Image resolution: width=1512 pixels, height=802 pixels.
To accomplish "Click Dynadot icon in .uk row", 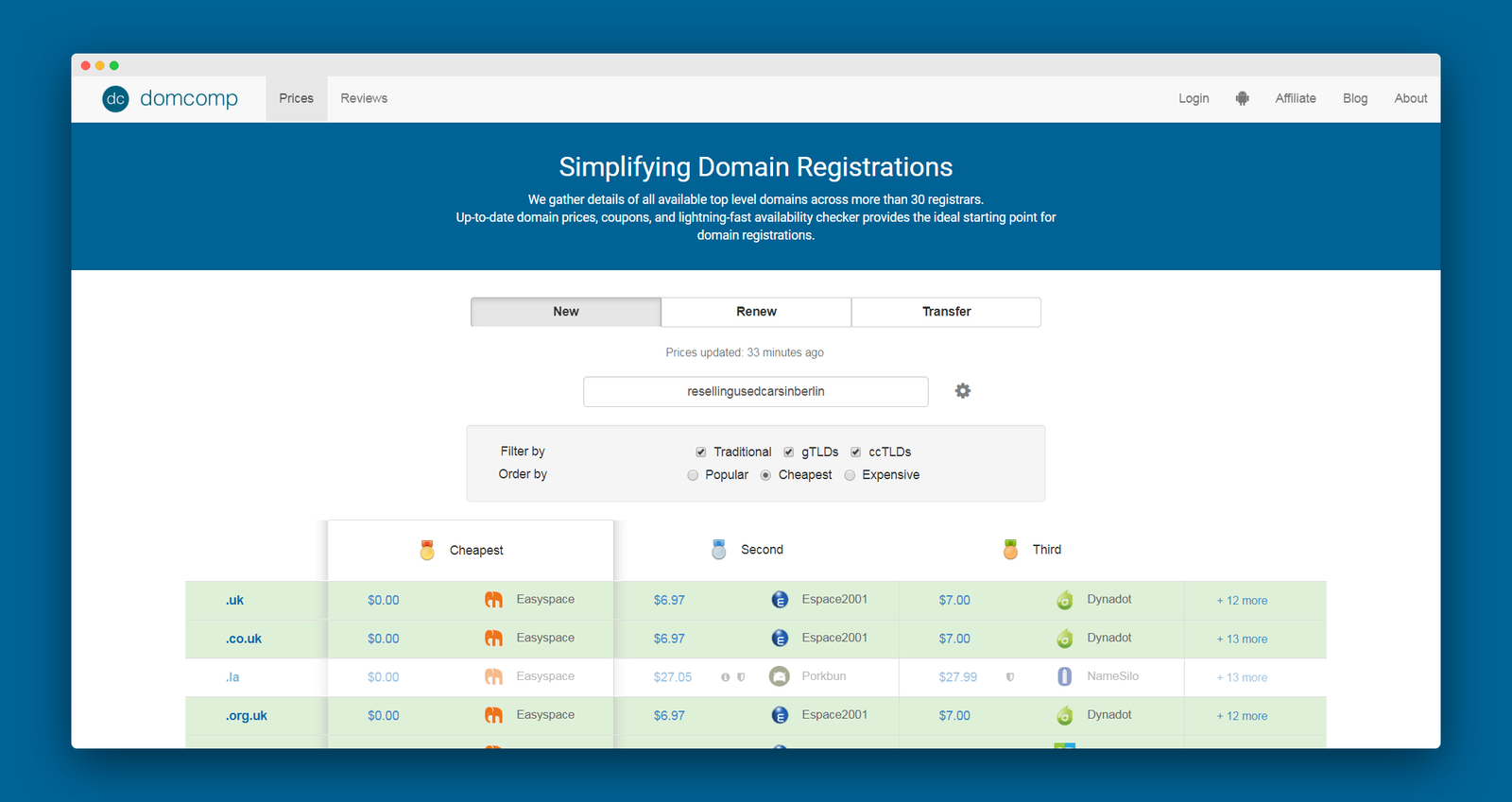I will tap(1065, 600).
